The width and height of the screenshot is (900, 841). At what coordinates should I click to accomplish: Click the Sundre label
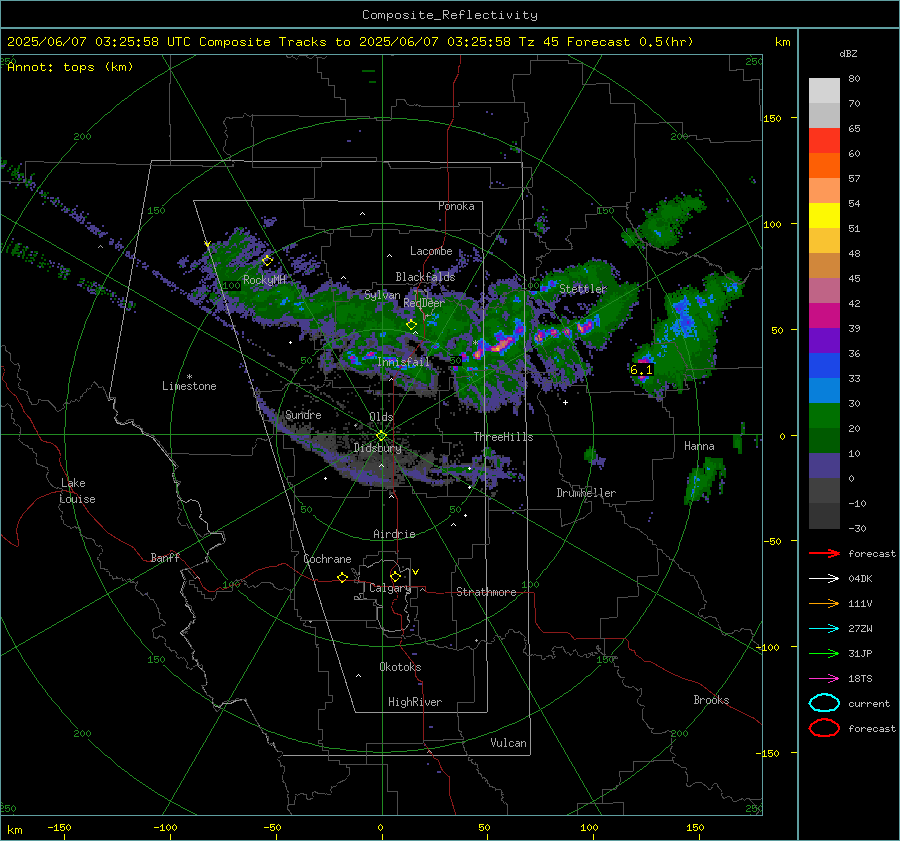pos(303,415)
